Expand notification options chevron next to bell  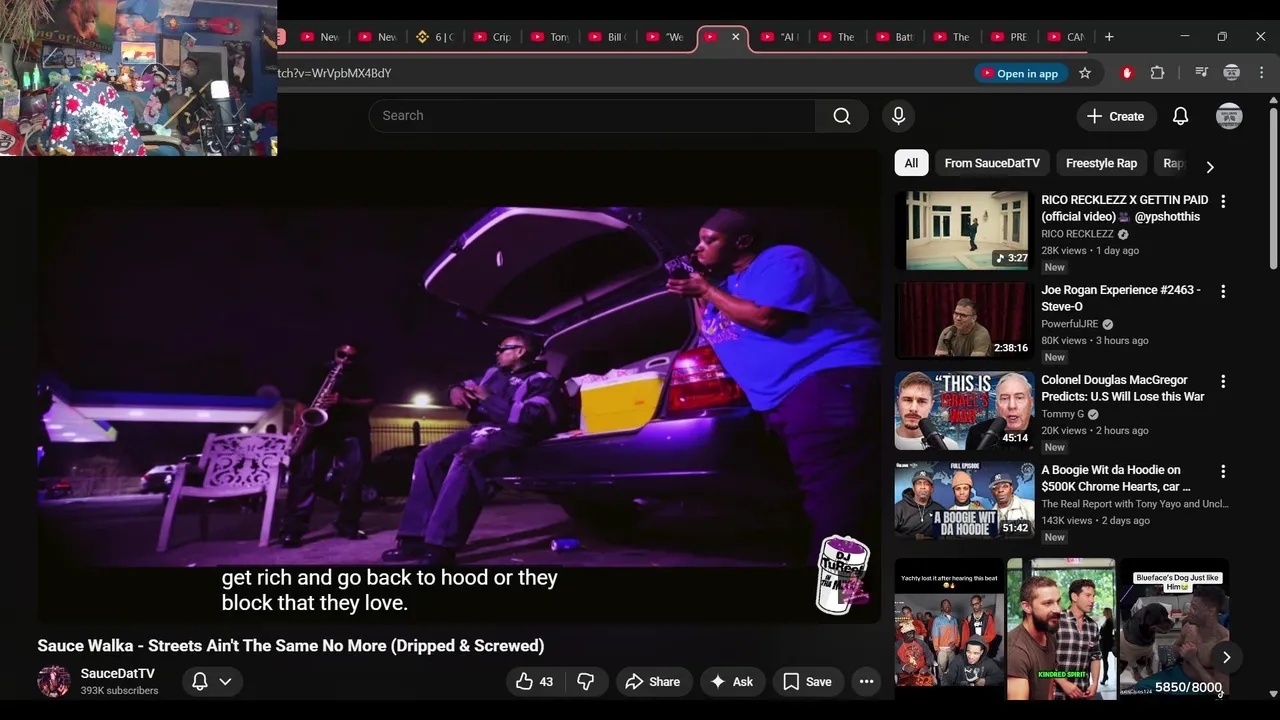pyautogui.click(x=226, y=682)
